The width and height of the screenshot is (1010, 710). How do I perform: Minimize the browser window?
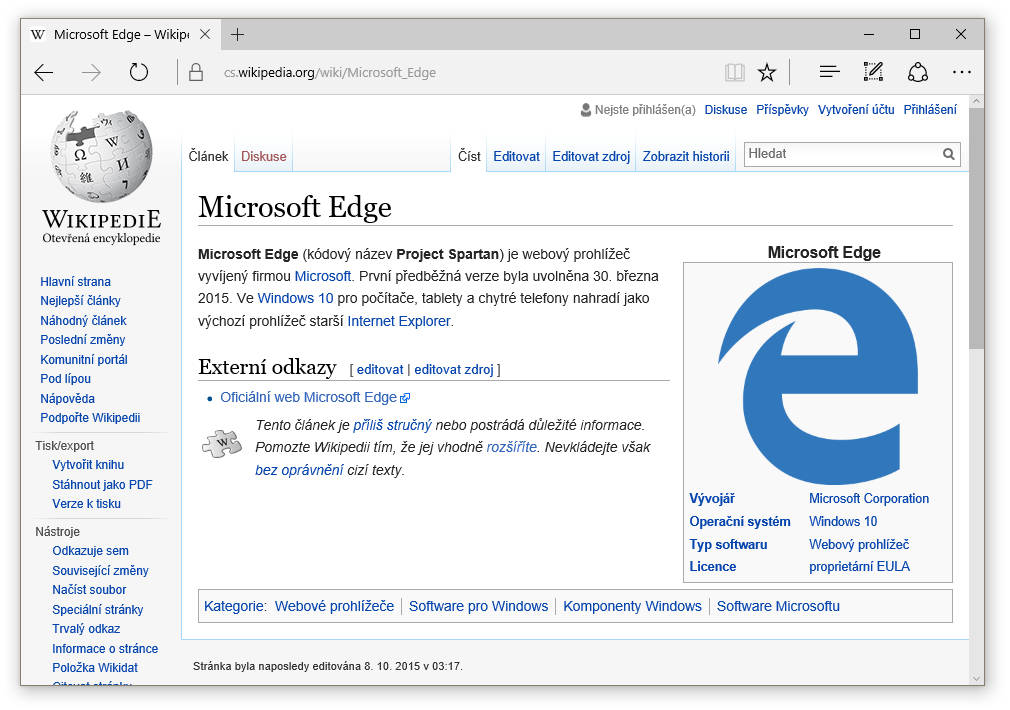(x=869, y=34)
